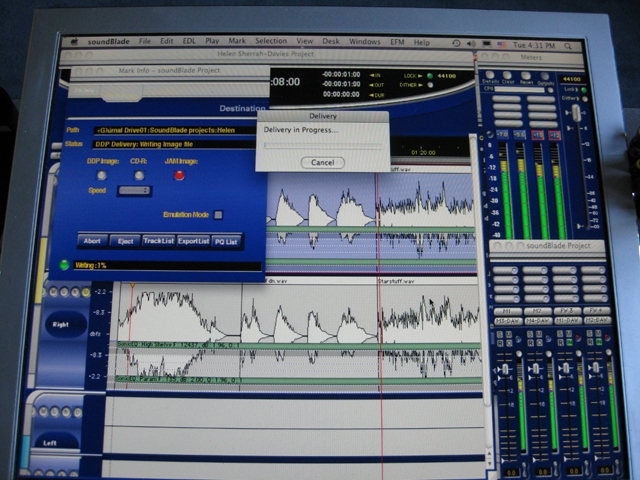Click the Track List button
This screenshot has width=640, height=480.
tap(158, 241)
